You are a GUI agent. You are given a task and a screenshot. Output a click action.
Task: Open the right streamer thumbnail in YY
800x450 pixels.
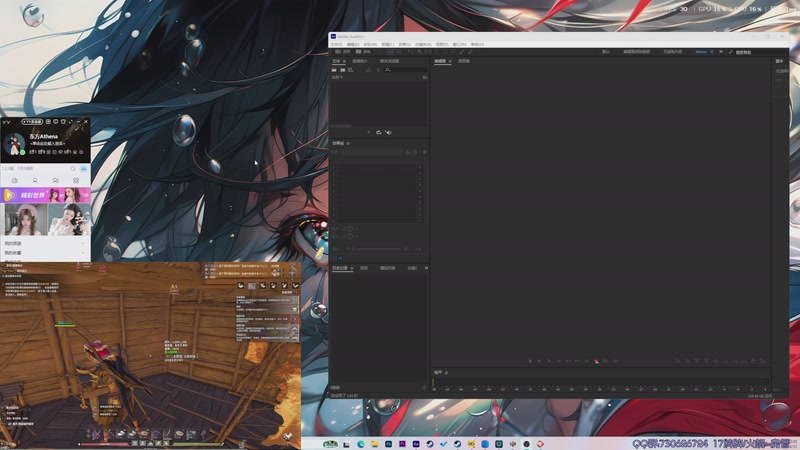point(69,219)
